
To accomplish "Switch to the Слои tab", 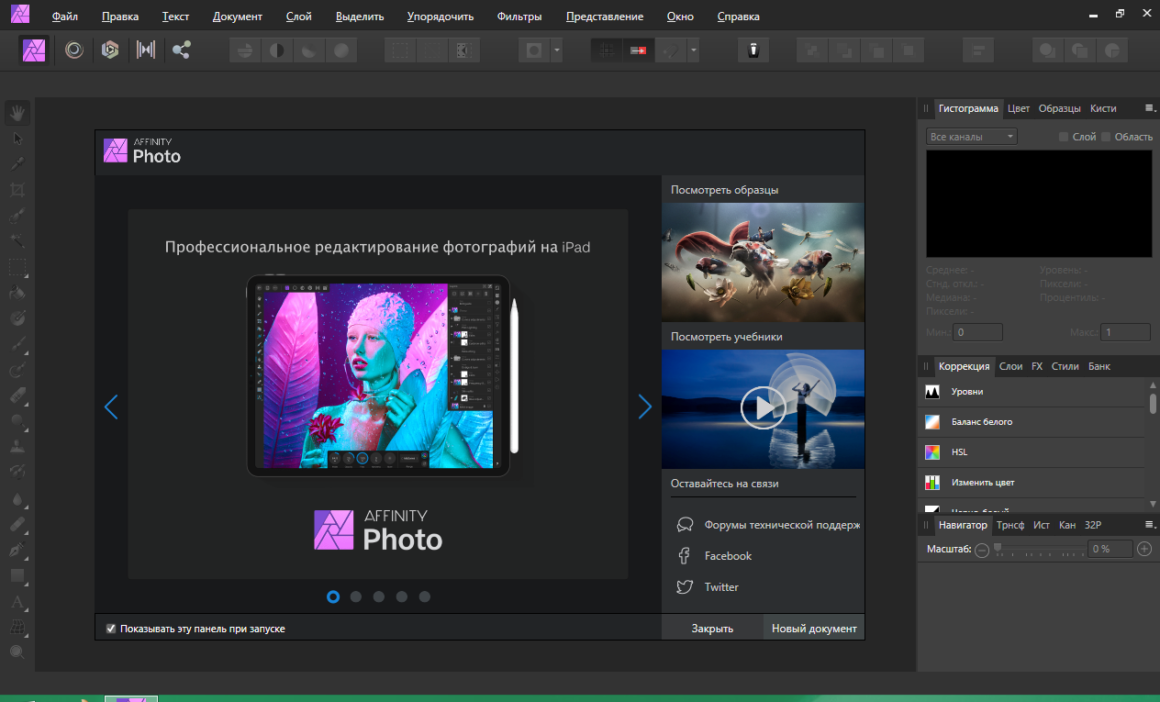I will (x=1010, y=366).
